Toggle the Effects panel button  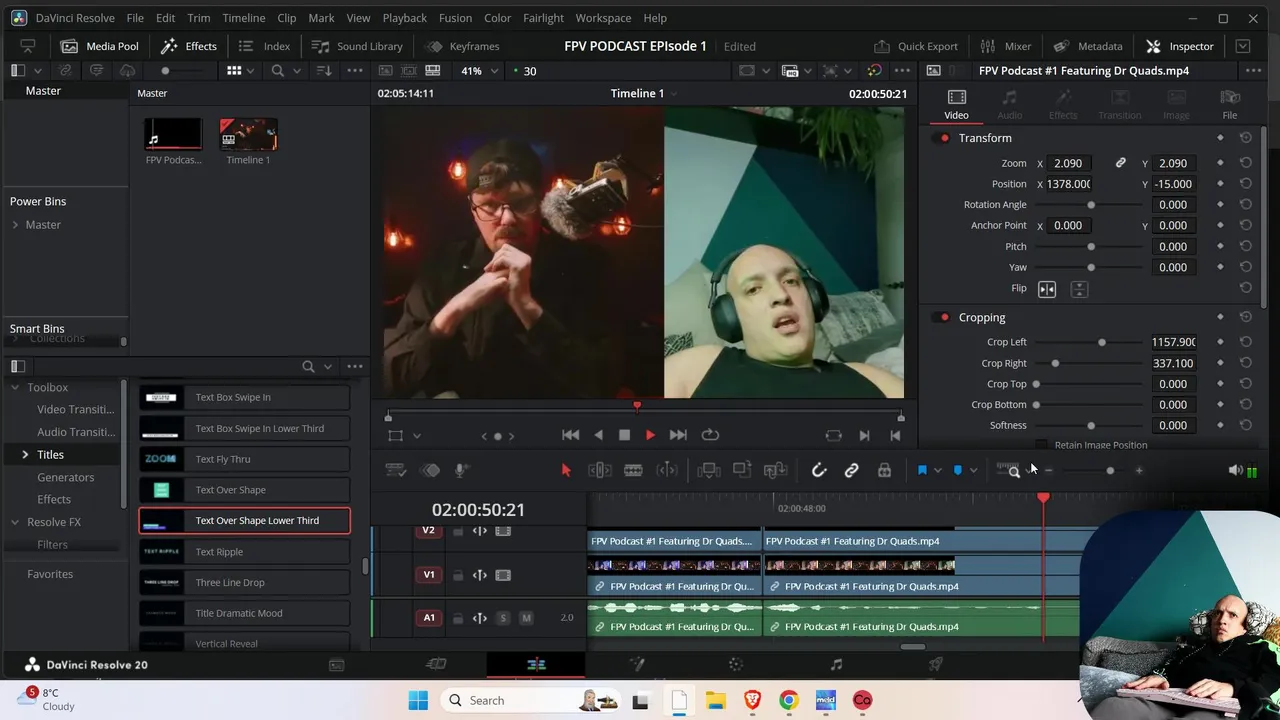189,46
